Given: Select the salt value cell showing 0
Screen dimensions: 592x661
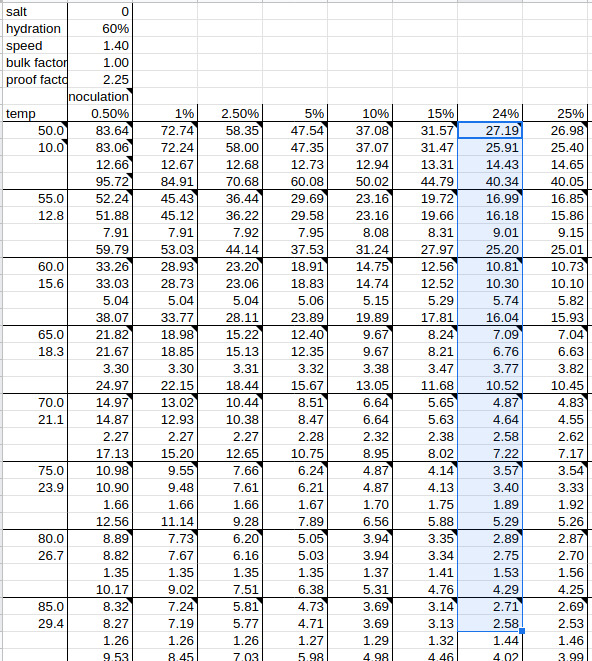Looking at the screenshot, I should tap(100, 11).
